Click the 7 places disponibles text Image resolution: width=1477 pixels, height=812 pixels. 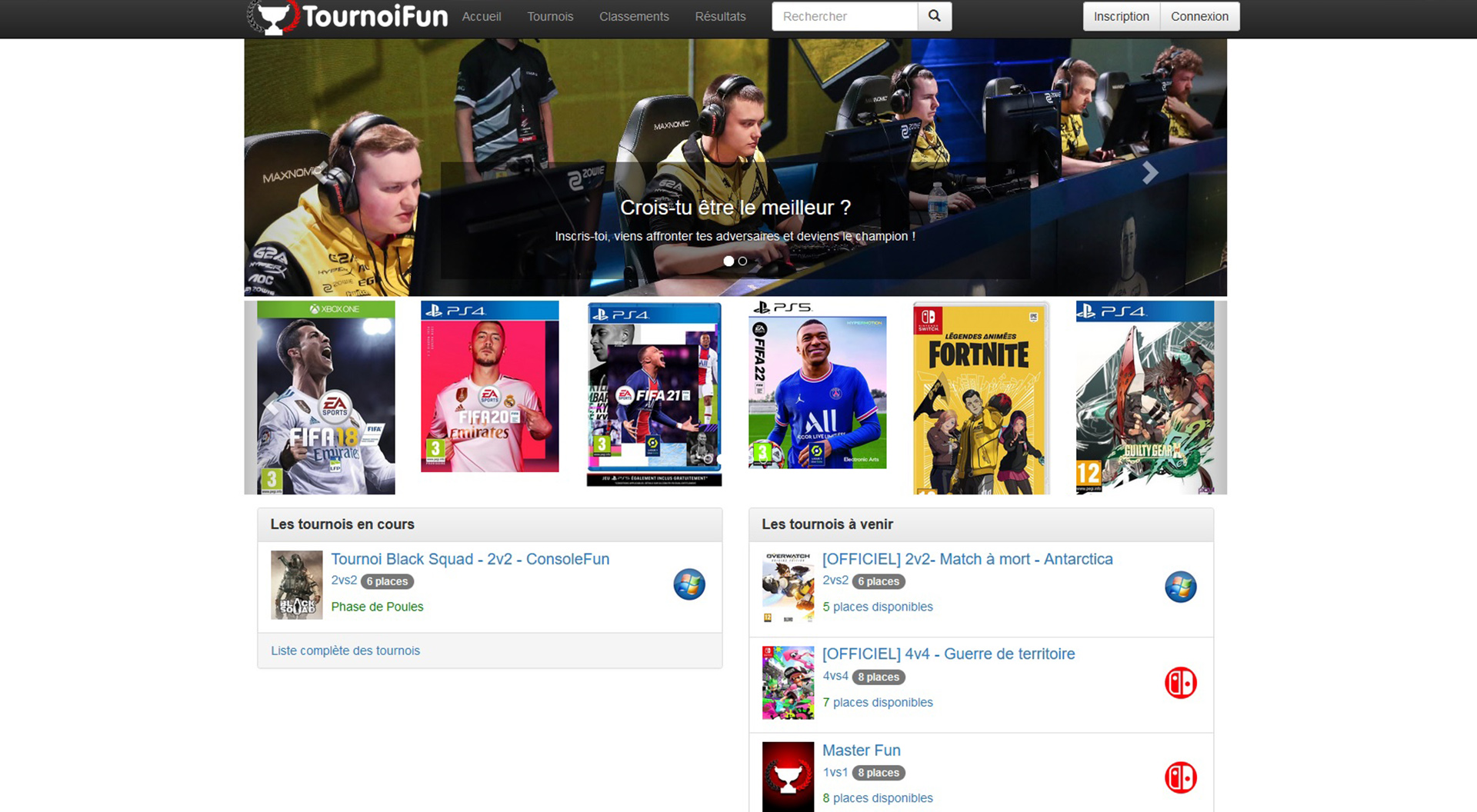(x=878, y=702)
